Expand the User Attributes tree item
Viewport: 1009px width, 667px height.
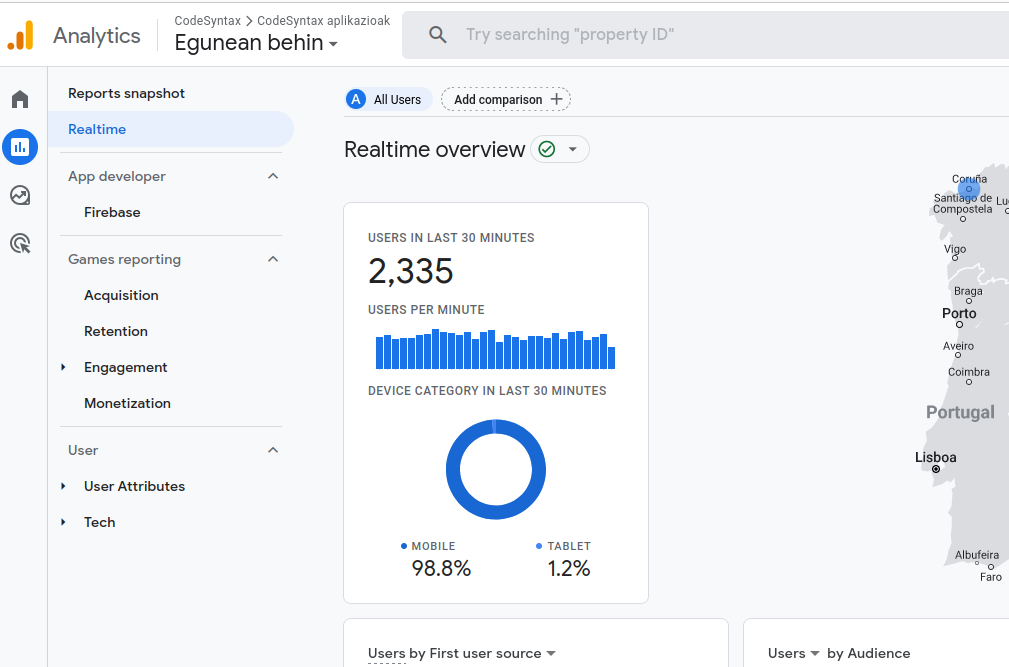click(63, 486)
